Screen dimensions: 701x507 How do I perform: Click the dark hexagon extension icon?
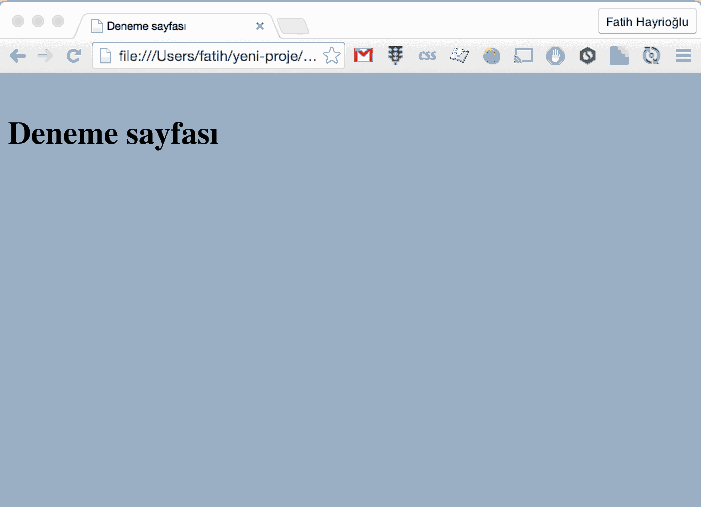point(587,56)
